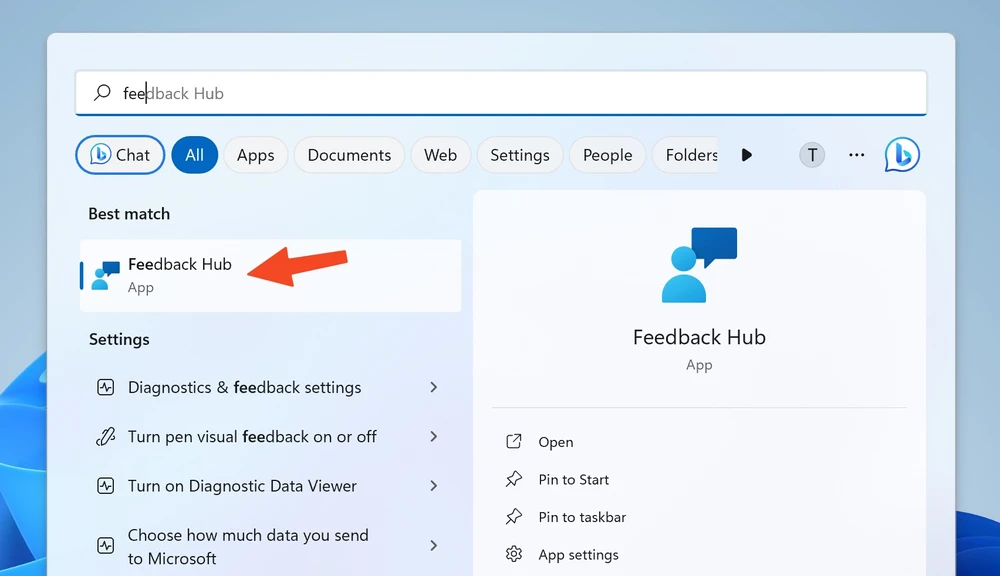Open the Bing Chat icon in top-right corner
The image size is (1000, 576).
tap(901, 155)
